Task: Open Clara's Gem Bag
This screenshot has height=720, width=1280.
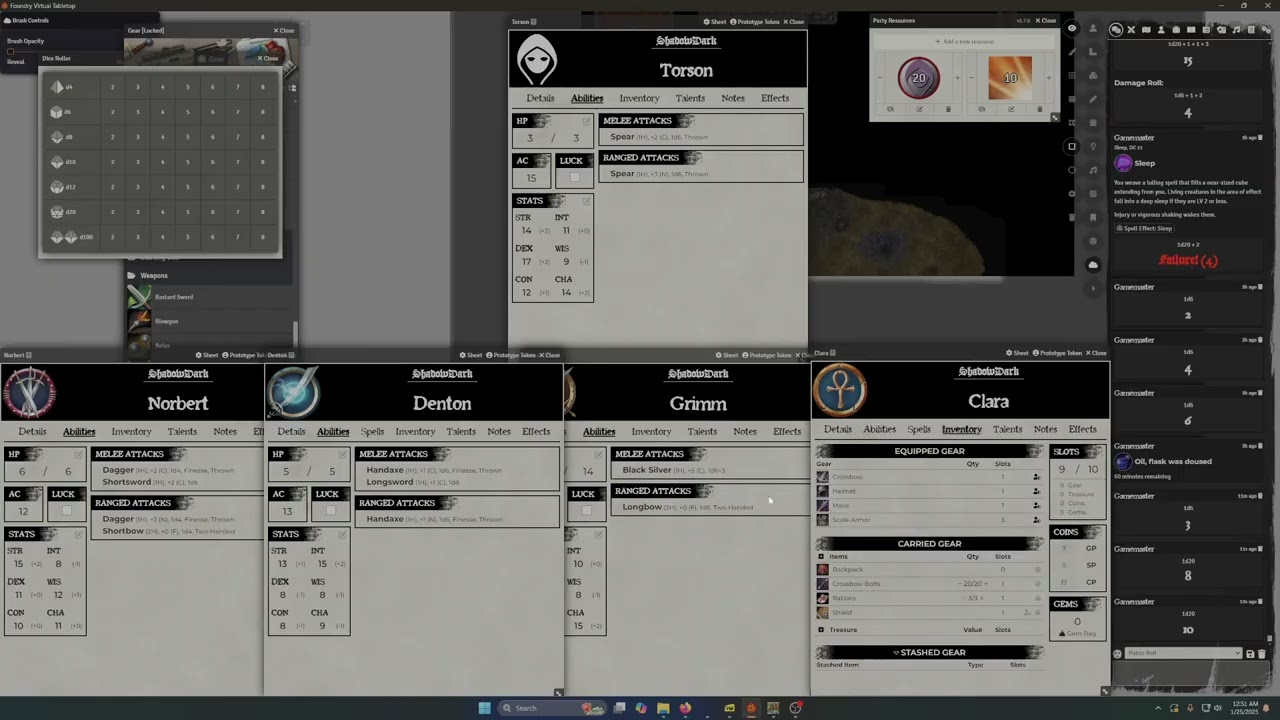Action: (1077, 633)
